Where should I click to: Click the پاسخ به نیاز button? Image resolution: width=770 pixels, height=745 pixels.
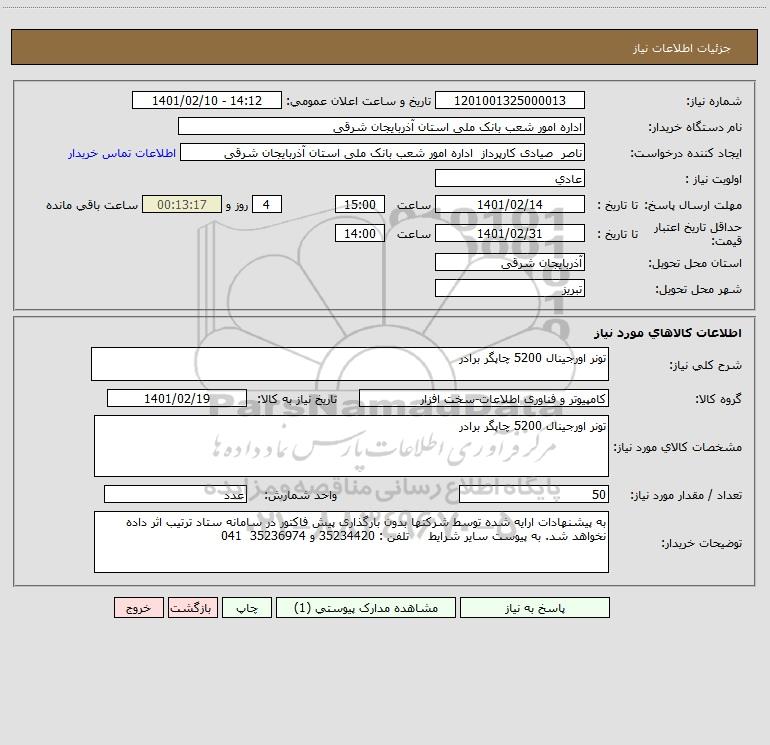pyautogui.click(x=535, y=607)
